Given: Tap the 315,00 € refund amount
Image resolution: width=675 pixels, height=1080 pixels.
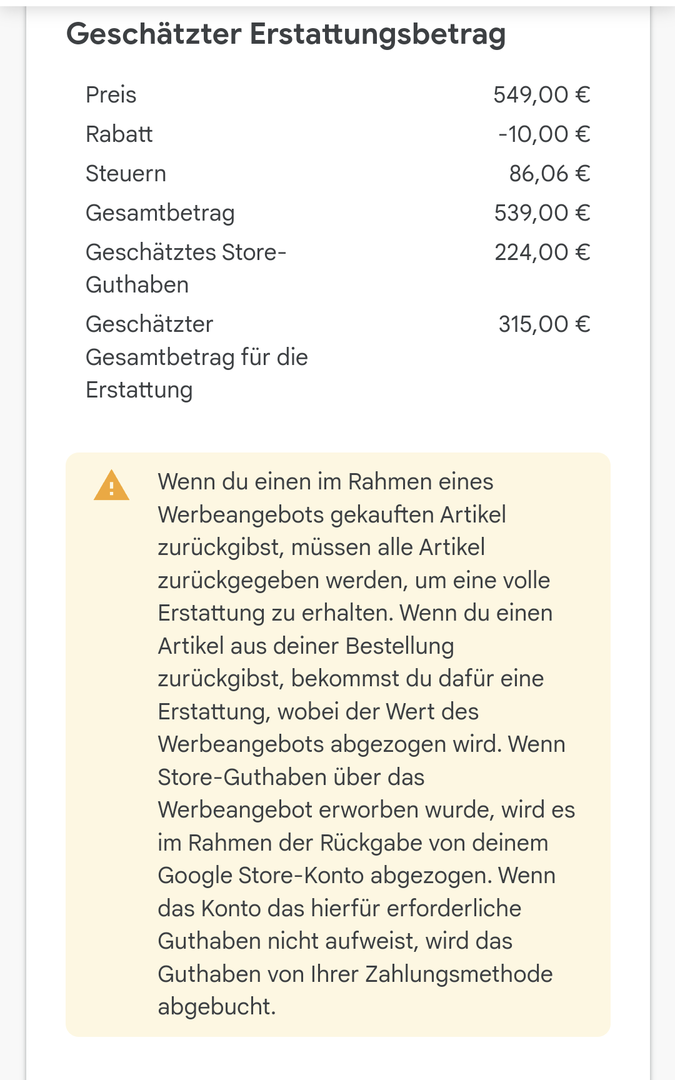Looking at the screenshot, I should [x=544, y=324].
